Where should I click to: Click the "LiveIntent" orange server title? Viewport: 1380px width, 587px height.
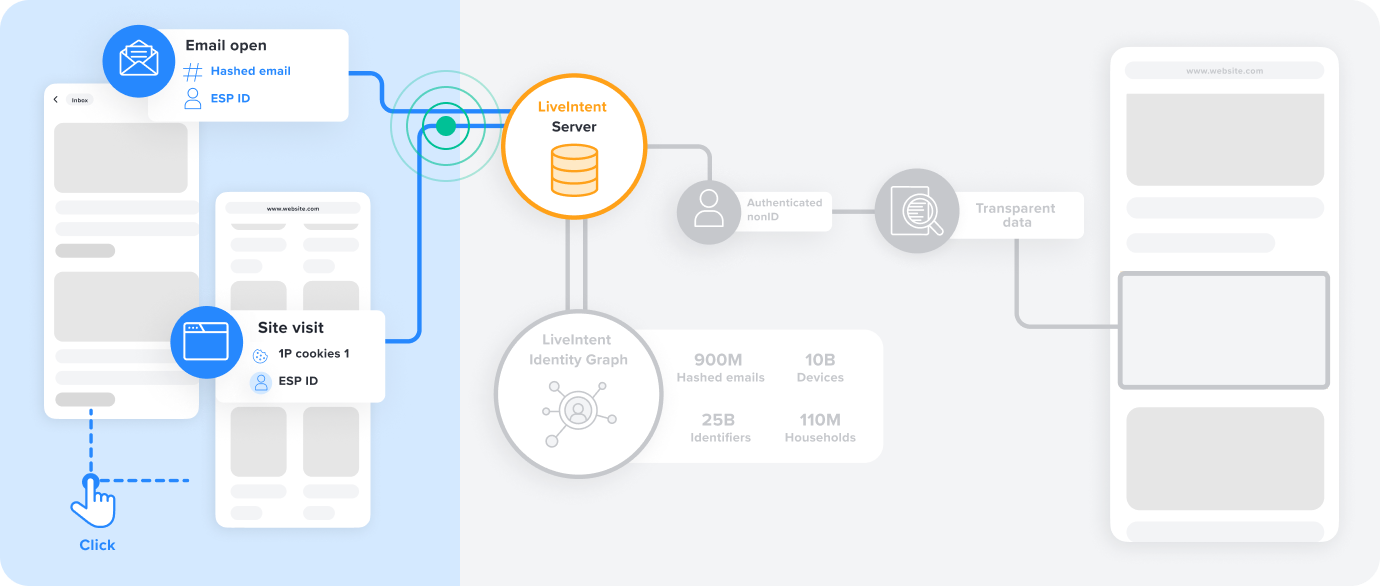click(x=572, y=107)
